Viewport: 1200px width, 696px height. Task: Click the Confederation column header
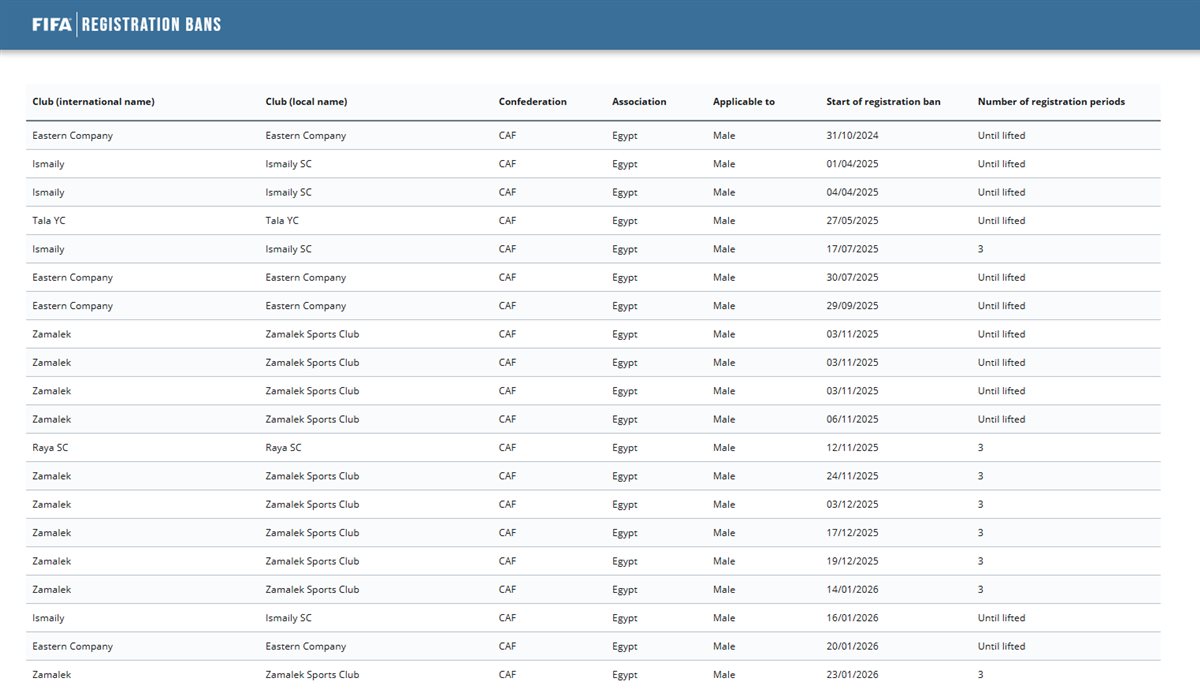click(x=532, y=102)
